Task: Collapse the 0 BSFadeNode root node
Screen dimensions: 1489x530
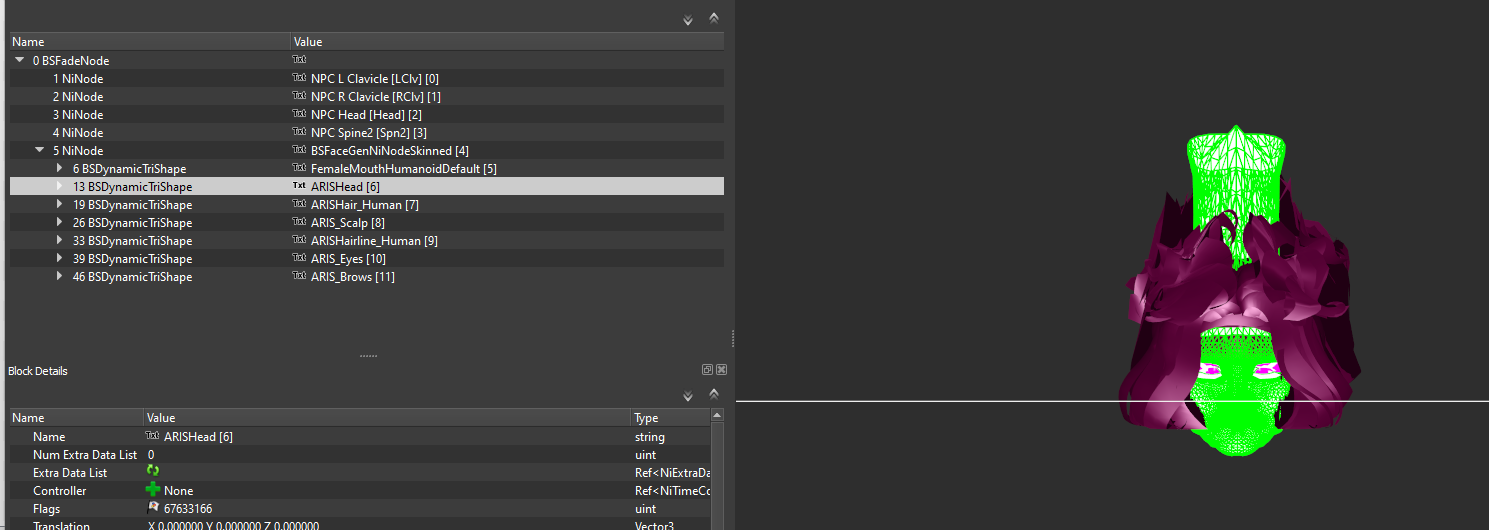Action: click(20, 60)
